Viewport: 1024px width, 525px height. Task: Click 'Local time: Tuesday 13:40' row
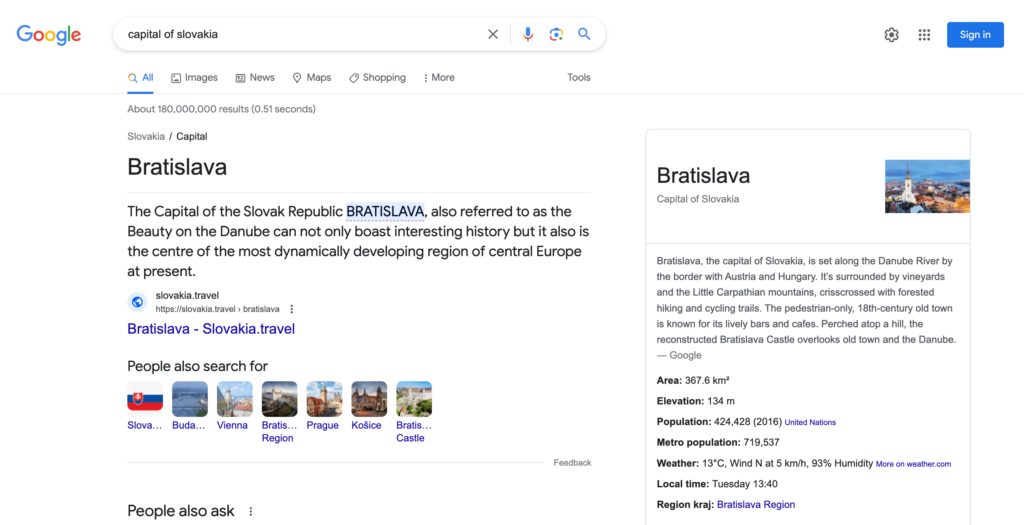(x=717, y=484)
